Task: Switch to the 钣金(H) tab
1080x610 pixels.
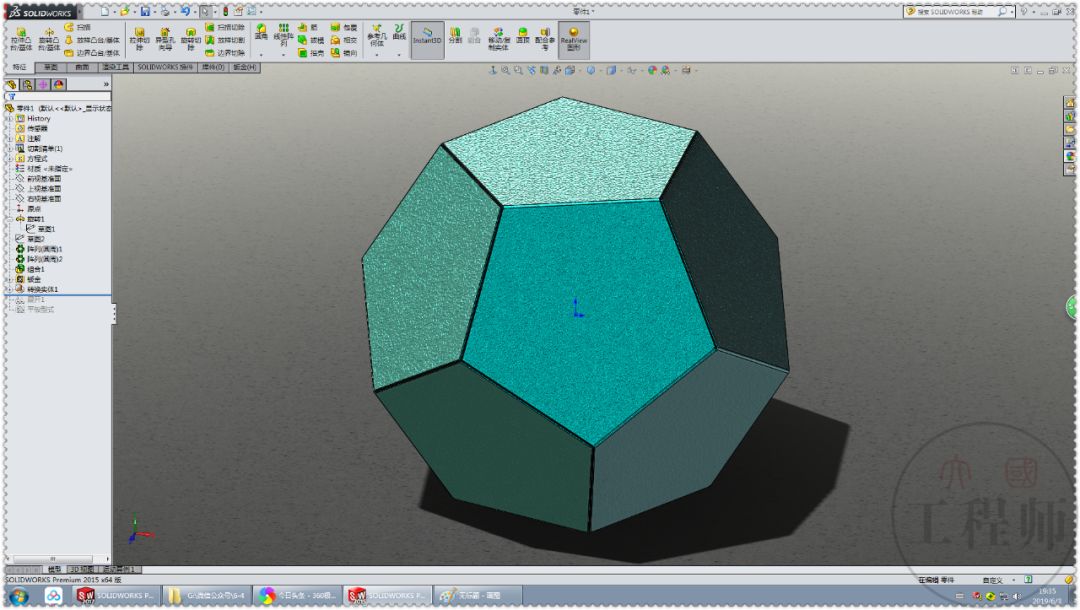Action: coord(244,67)
